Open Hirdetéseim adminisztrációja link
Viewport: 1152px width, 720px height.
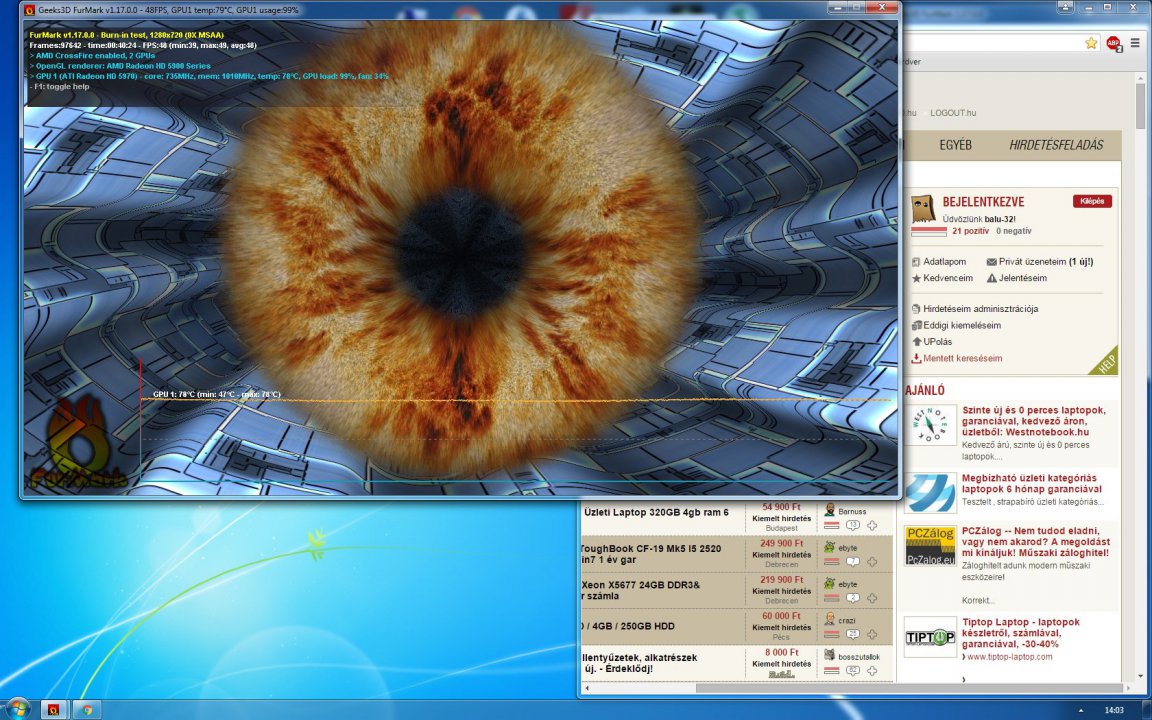coord(980,309)
